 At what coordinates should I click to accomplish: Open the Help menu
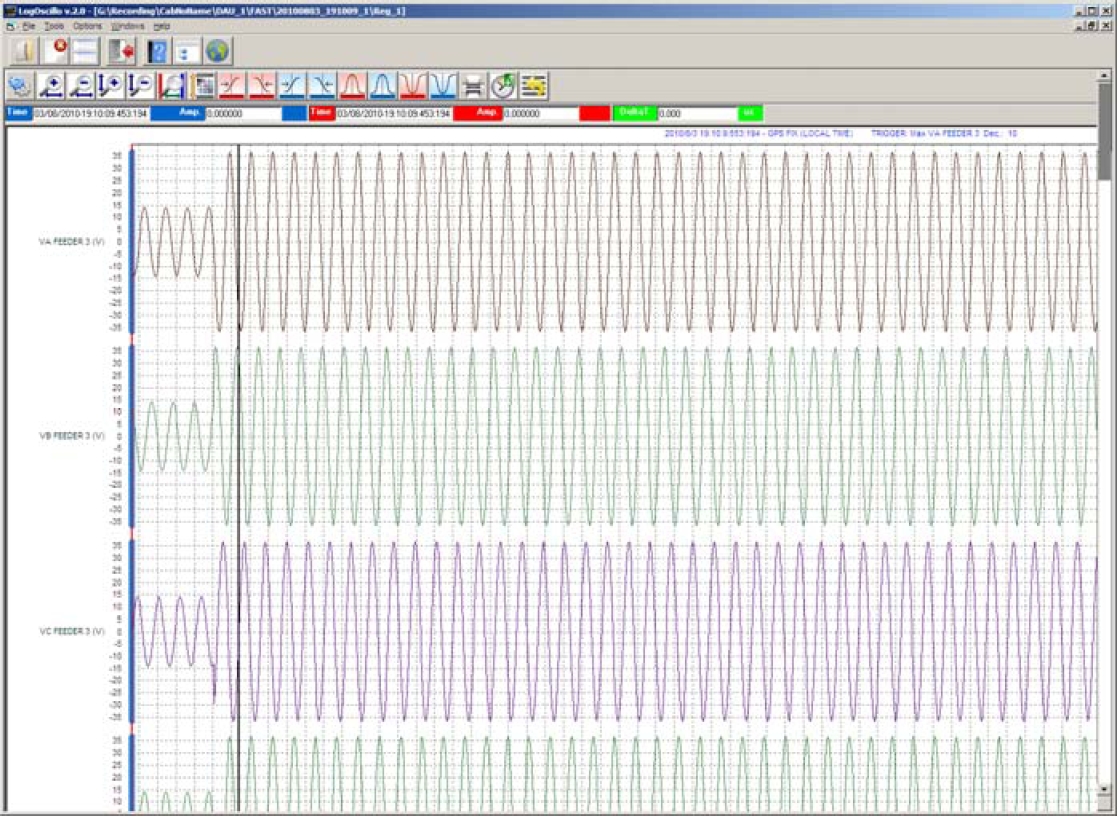[162, 26]
